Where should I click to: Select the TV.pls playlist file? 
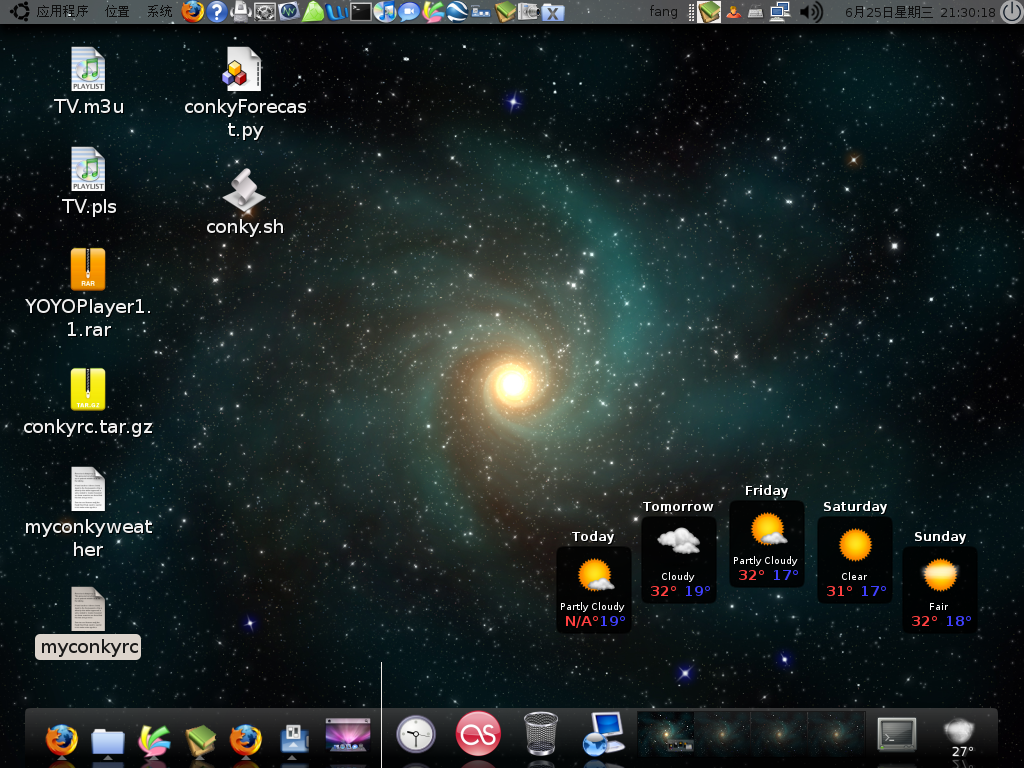click(x=89, y=182)
